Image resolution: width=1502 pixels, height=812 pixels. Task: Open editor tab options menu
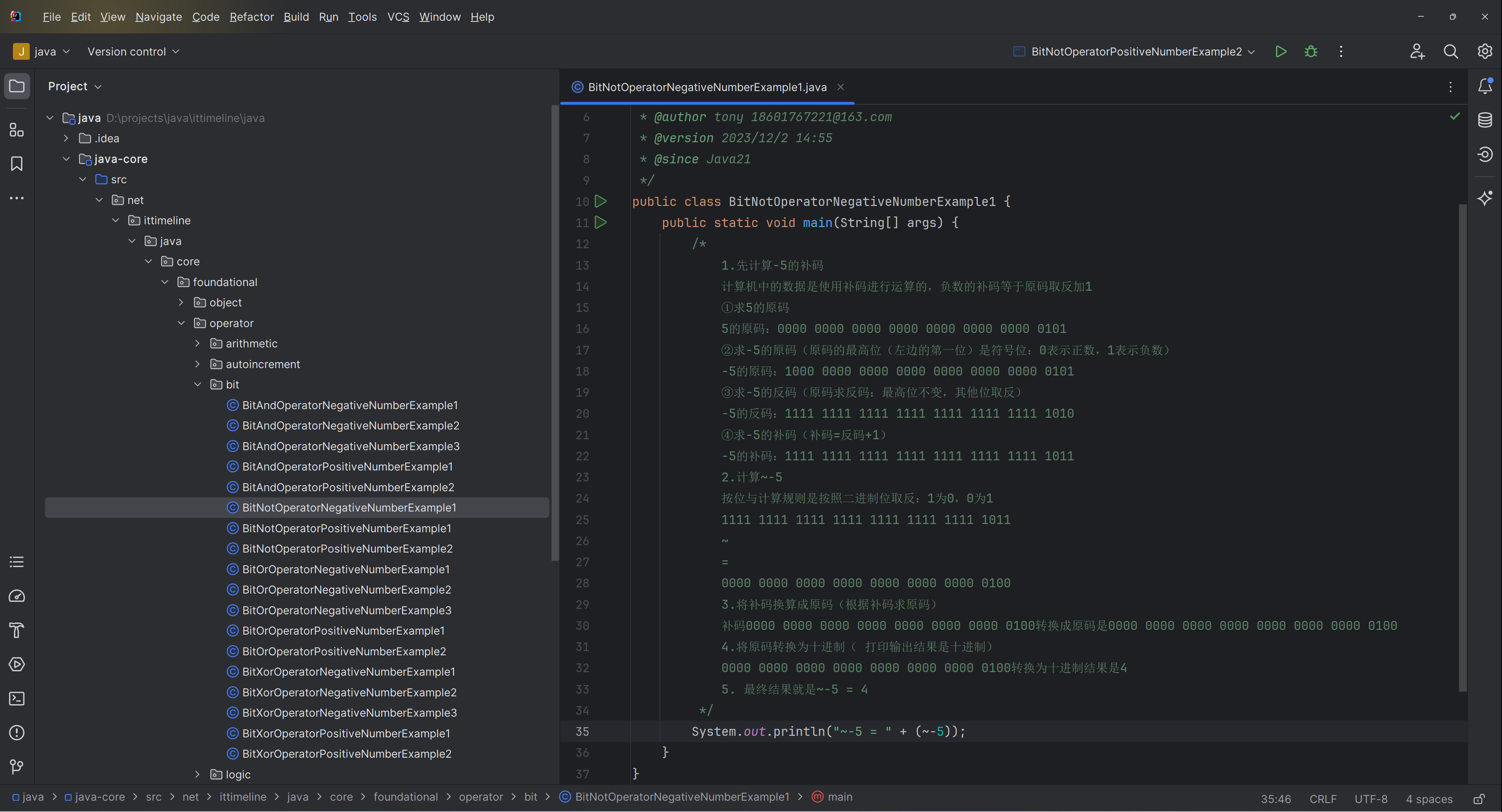(x=1451, y=87)
